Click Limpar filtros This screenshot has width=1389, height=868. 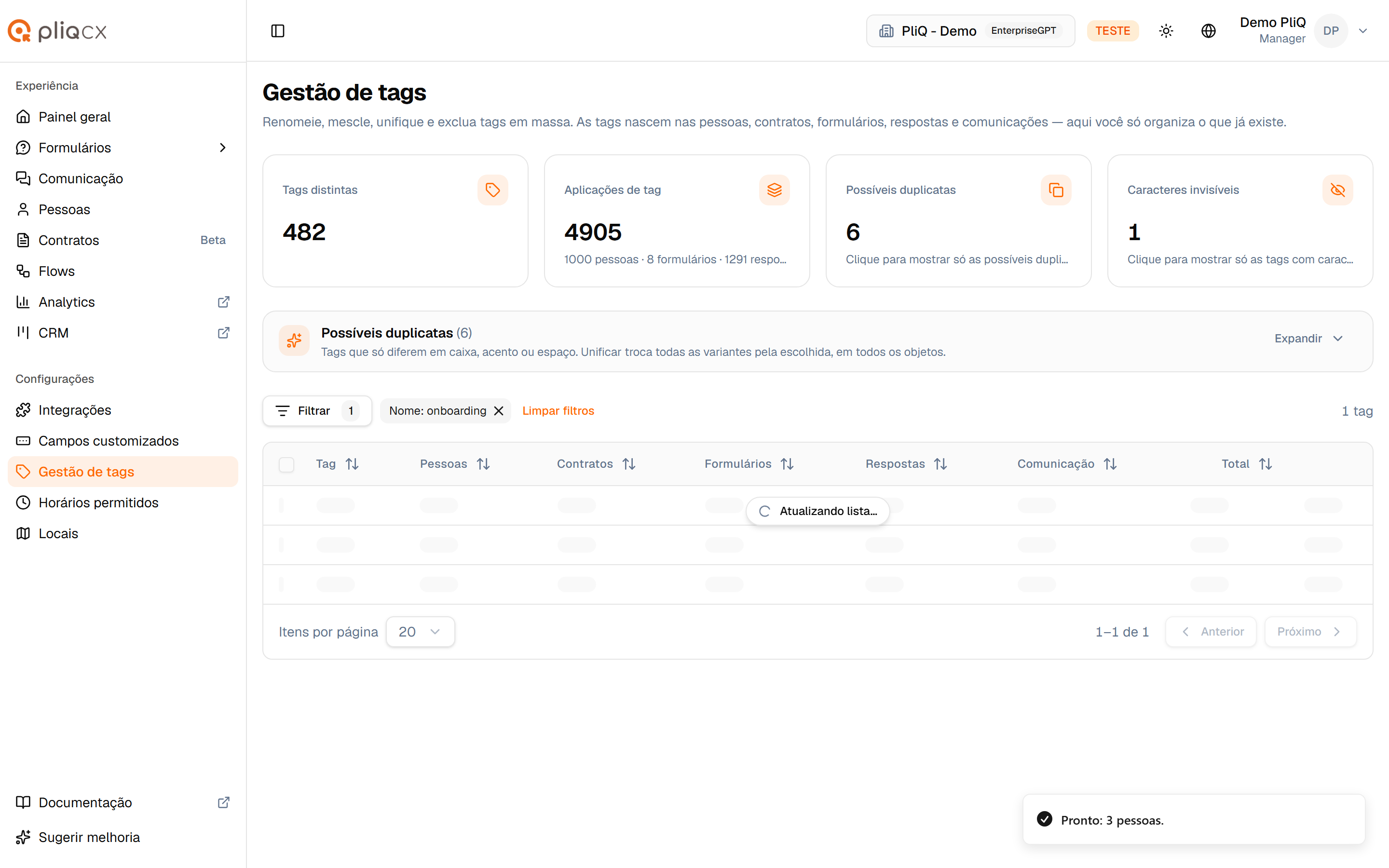pyautogui.click(x=558, y=411)
